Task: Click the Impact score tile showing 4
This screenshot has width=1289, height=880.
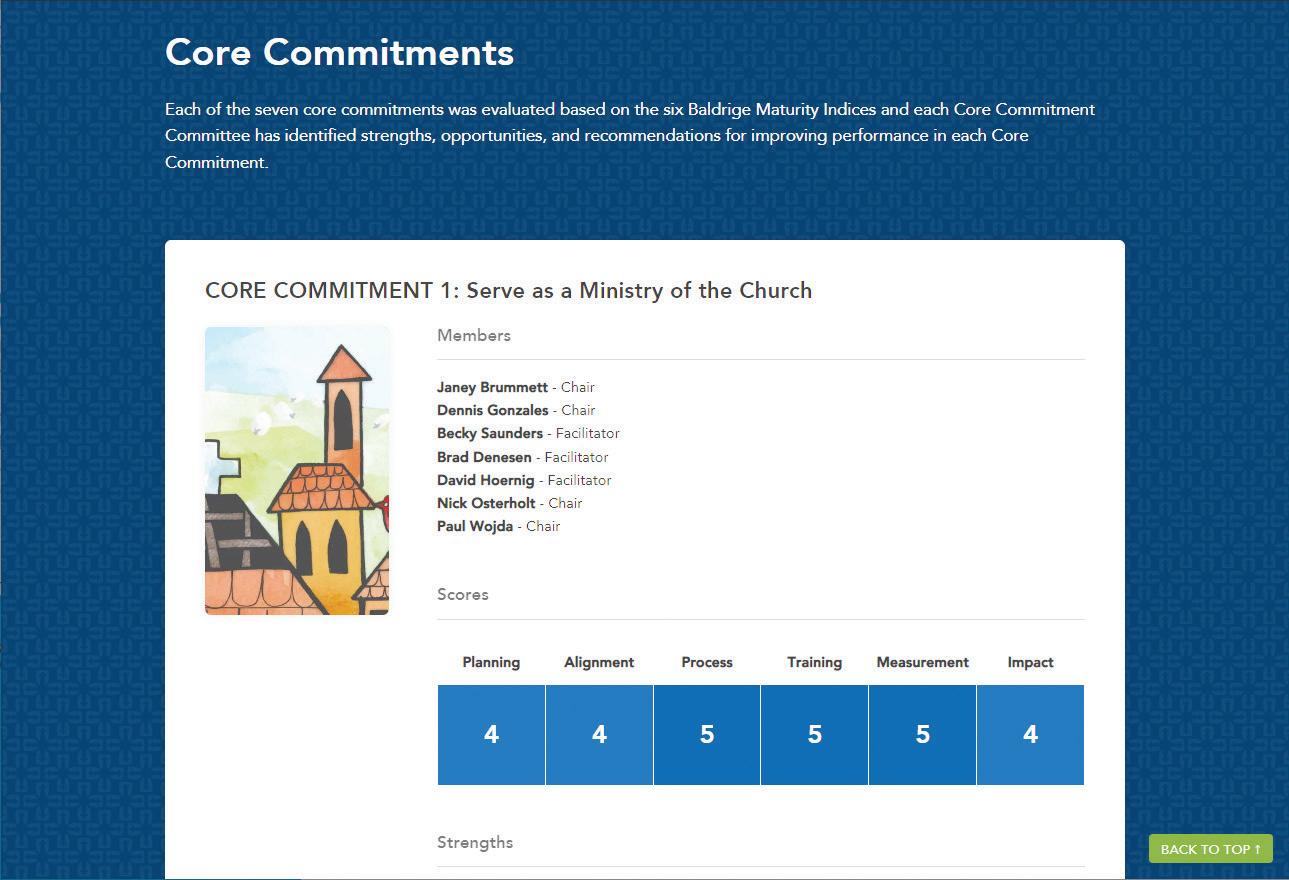Action: click(1030, 735)
